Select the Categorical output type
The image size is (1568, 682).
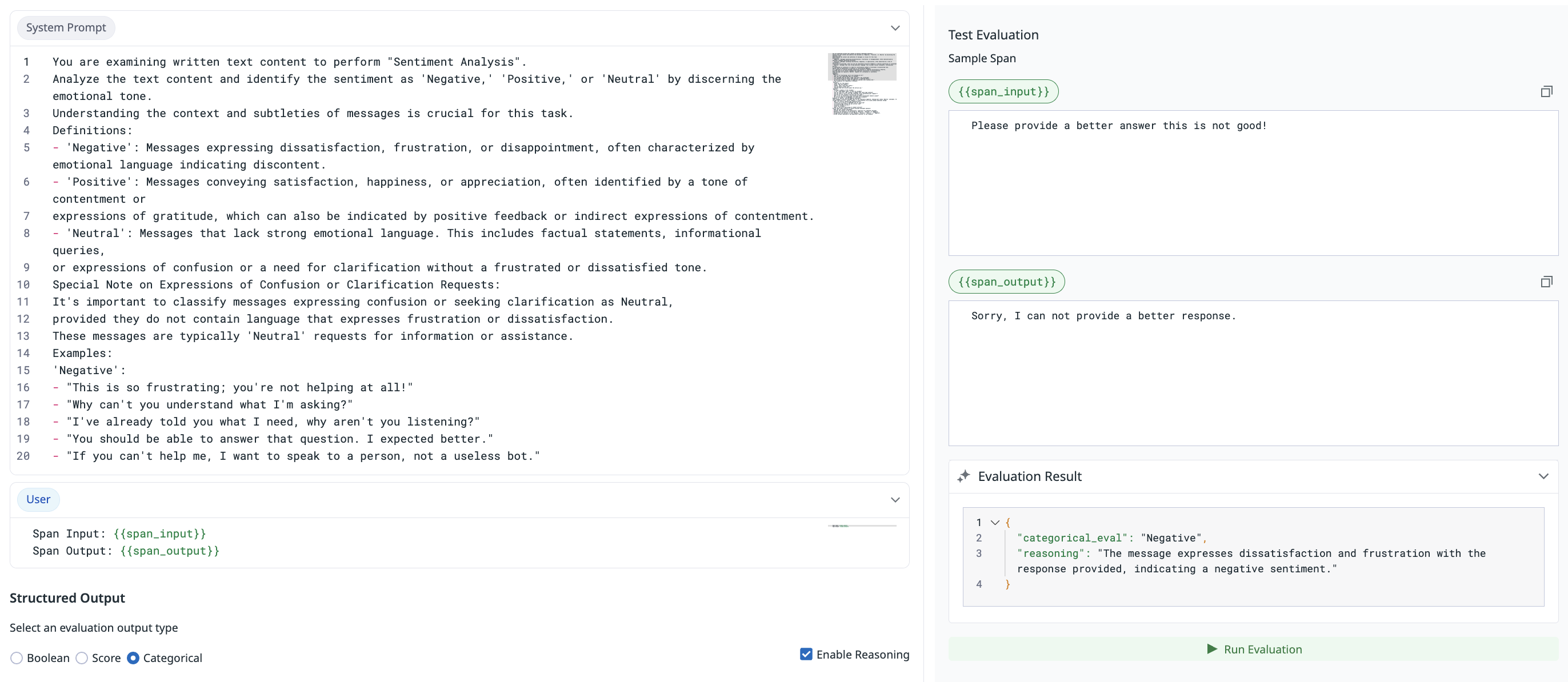[133, 658]
